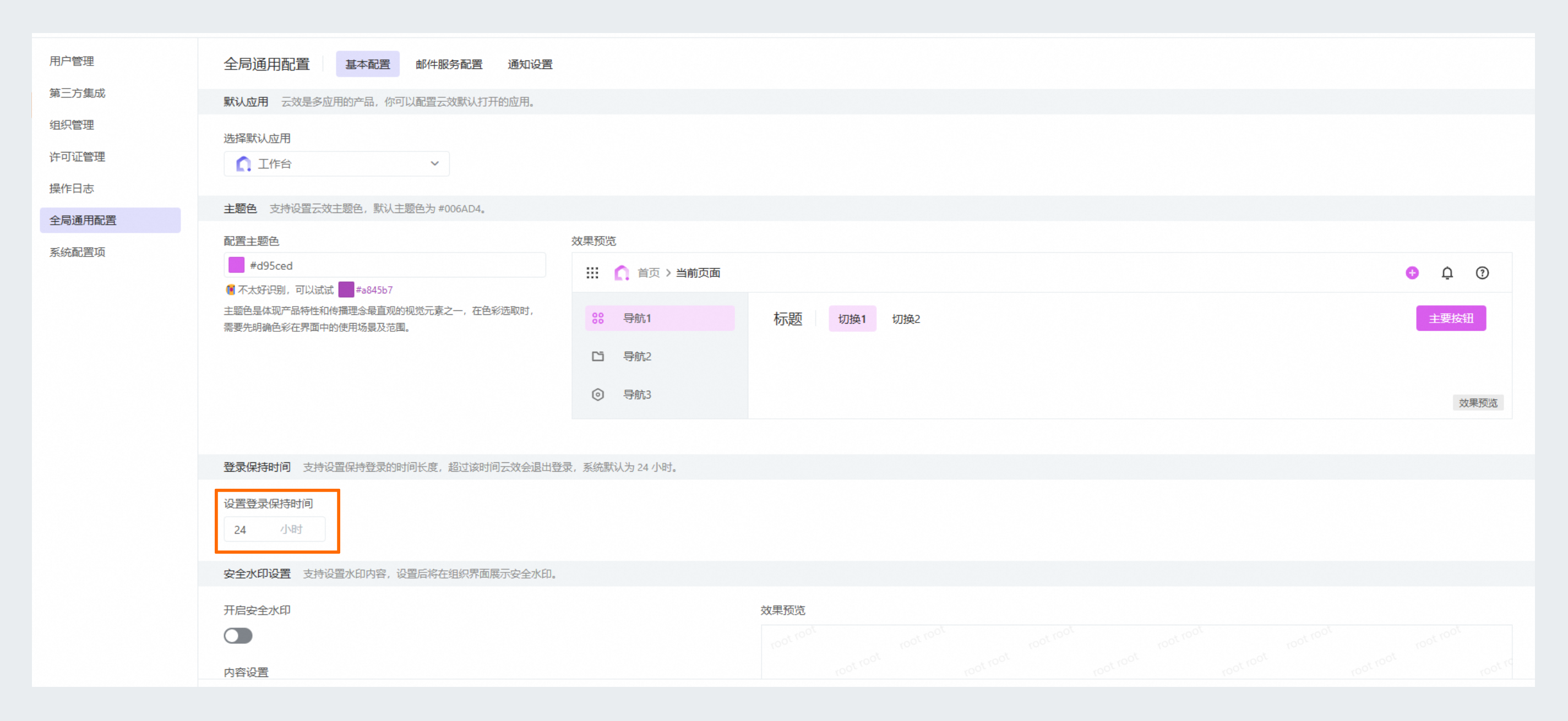The width and height of the screenshot is (1568, 721).
Task: Click the warning icon before 不太好识别
Action: point(230,290)
